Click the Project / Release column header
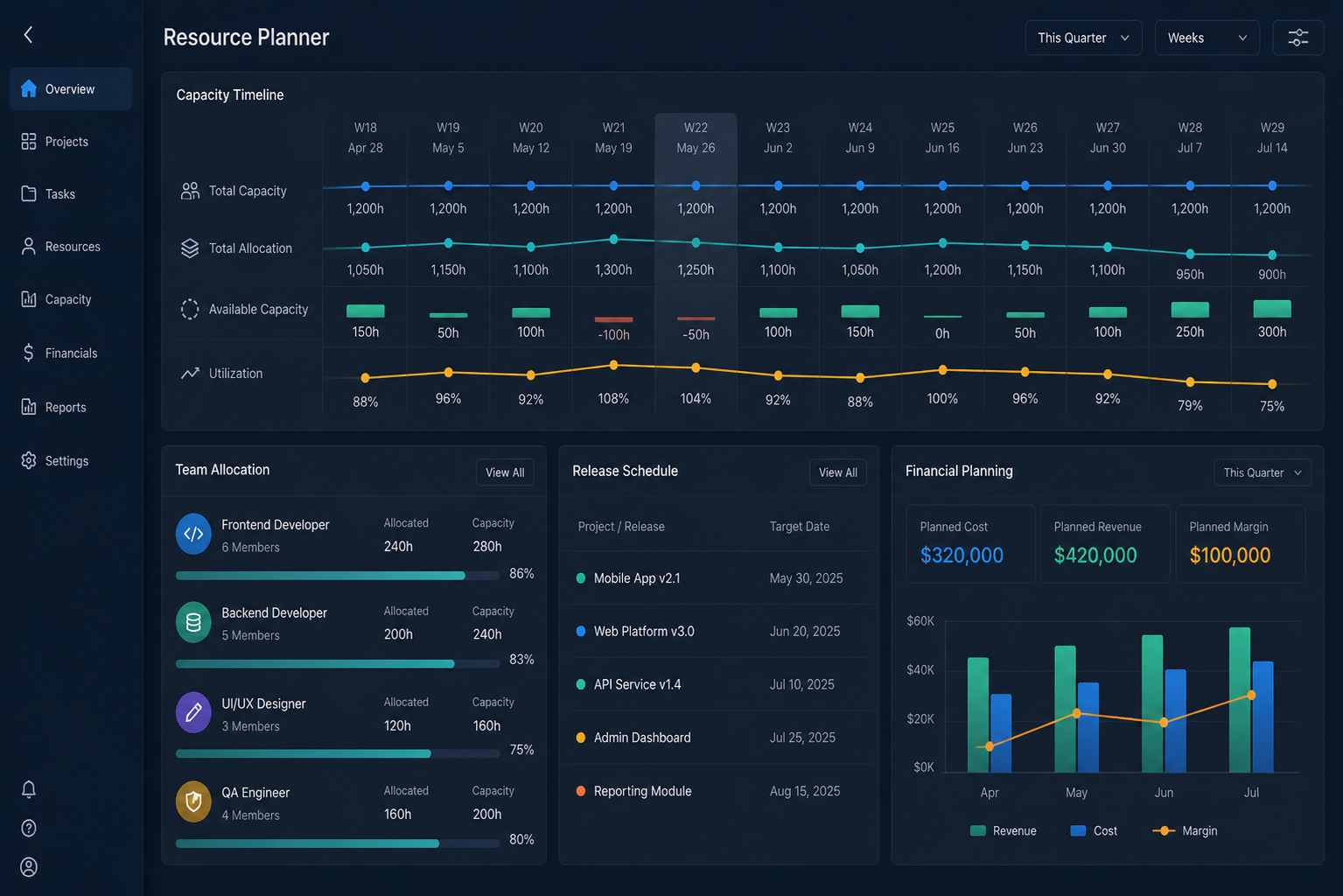Viewport: 1343px width, 896px height. 621,527
